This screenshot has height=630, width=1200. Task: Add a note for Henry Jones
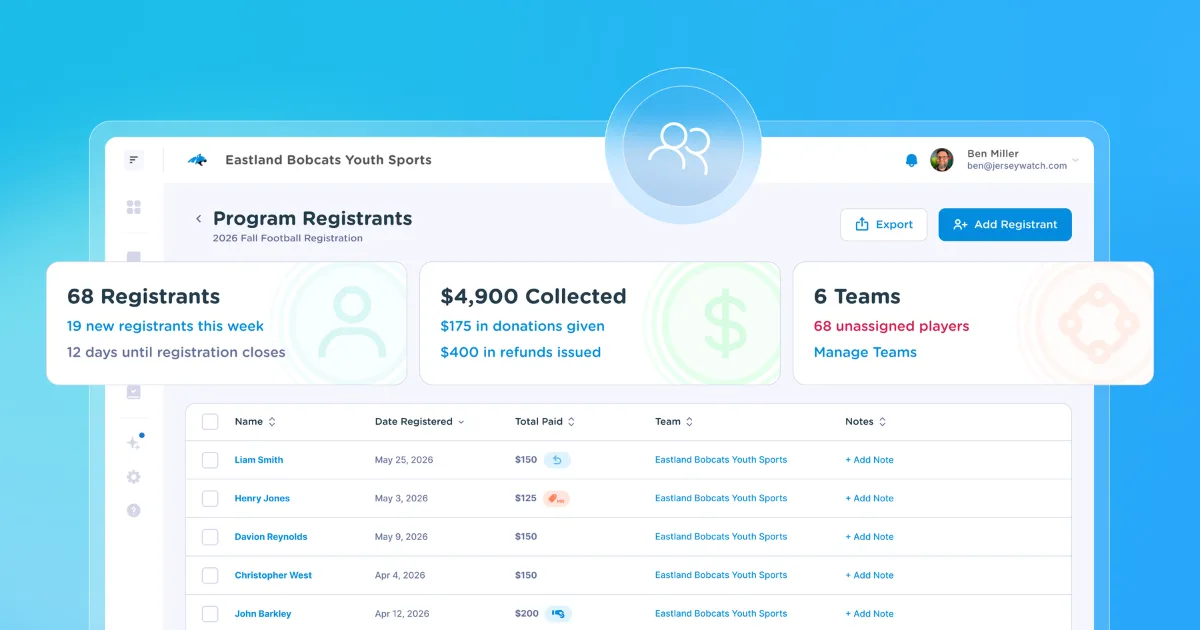click(869, 498)
